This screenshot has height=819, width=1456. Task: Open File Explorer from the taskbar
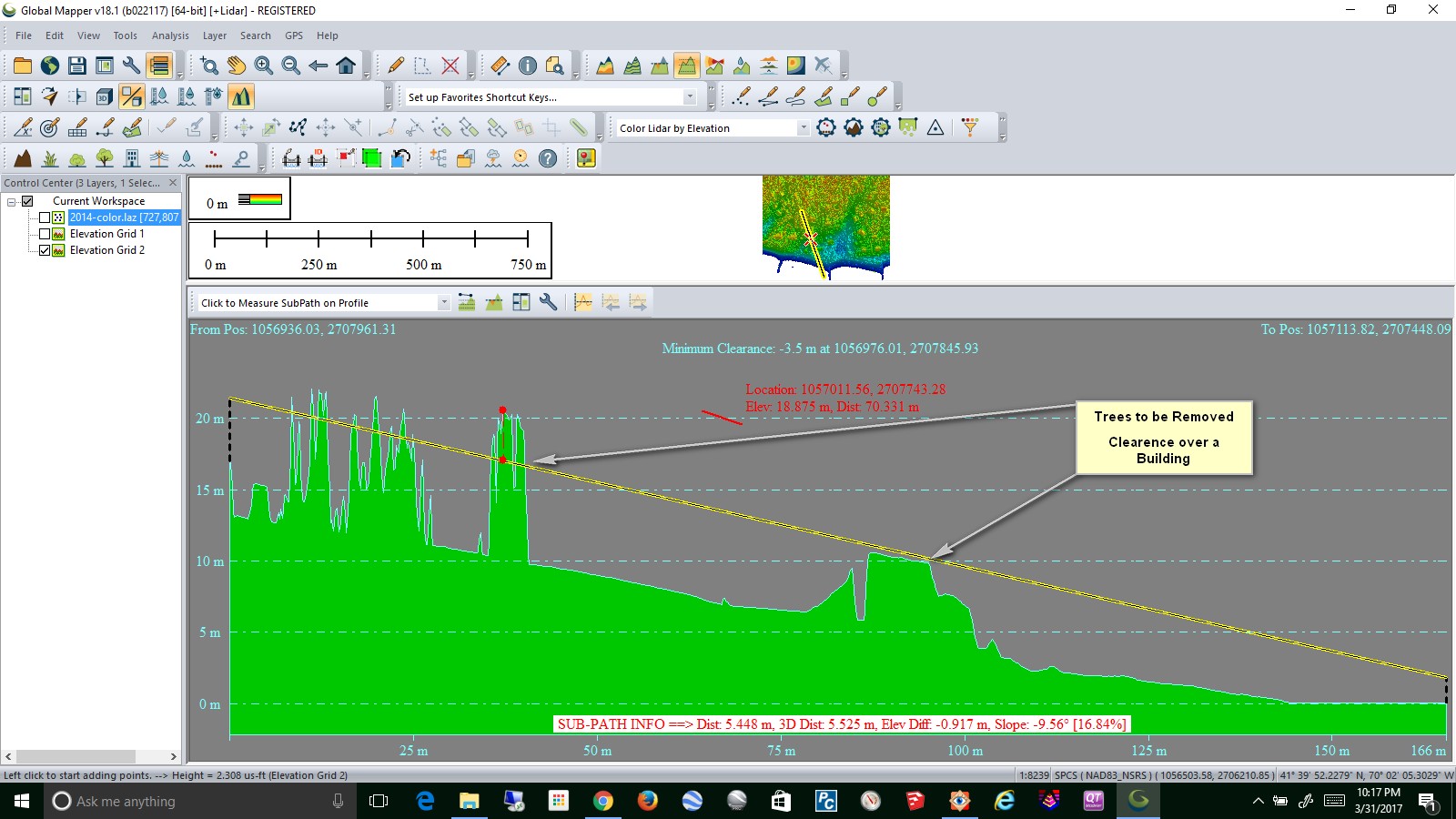tap(469, 801)
